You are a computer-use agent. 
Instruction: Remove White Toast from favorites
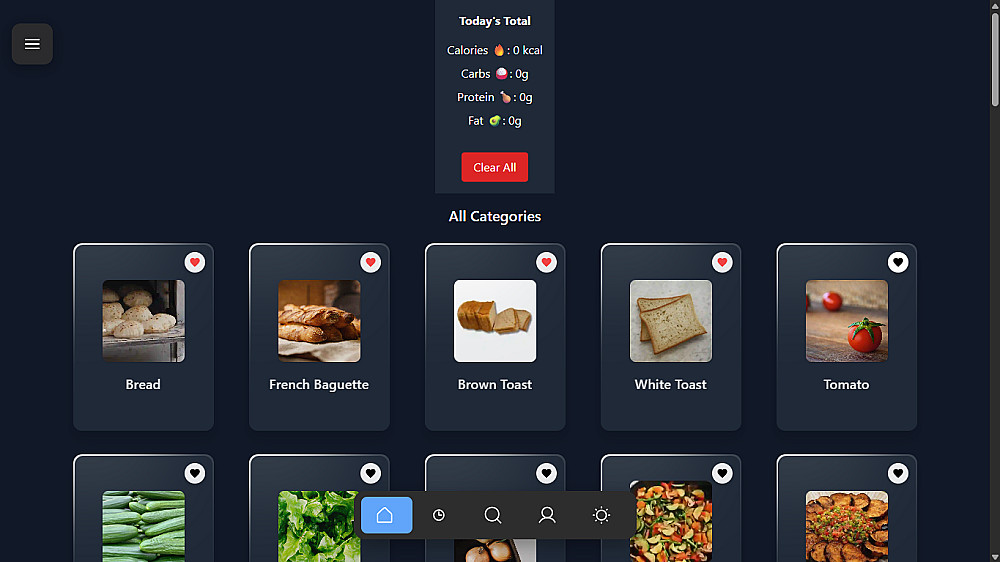click(722, 262)
